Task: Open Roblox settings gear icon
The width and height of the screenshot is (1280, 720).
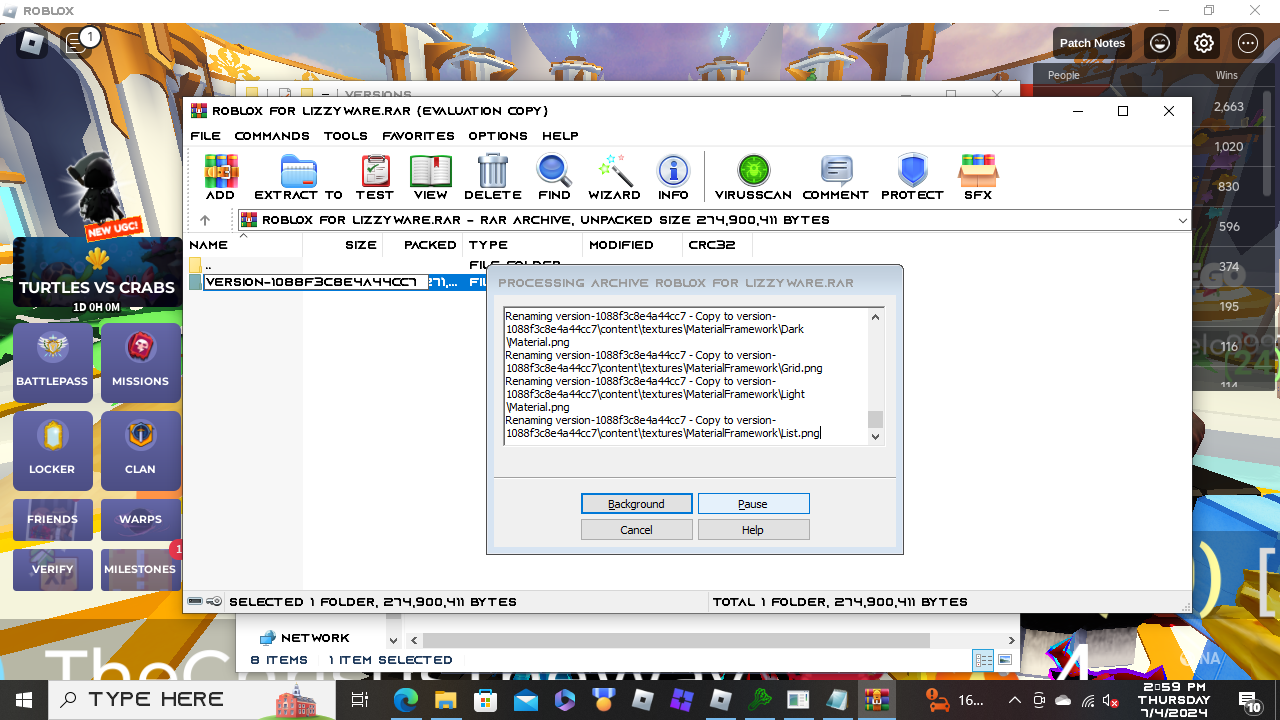Action: point(1203,43)
